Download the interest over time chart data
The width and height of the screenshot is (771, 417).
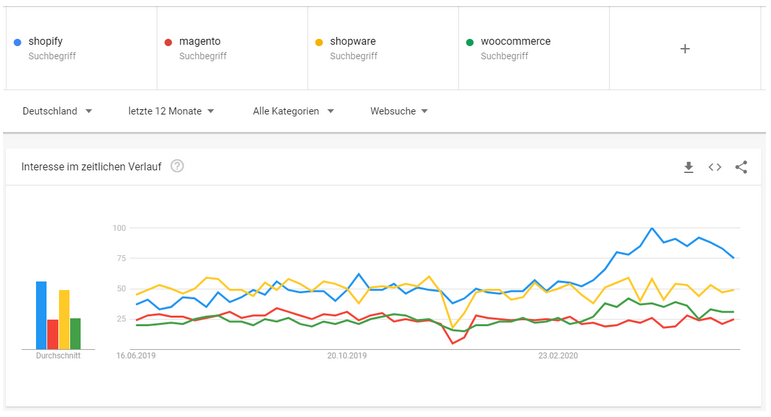[688, 167]
